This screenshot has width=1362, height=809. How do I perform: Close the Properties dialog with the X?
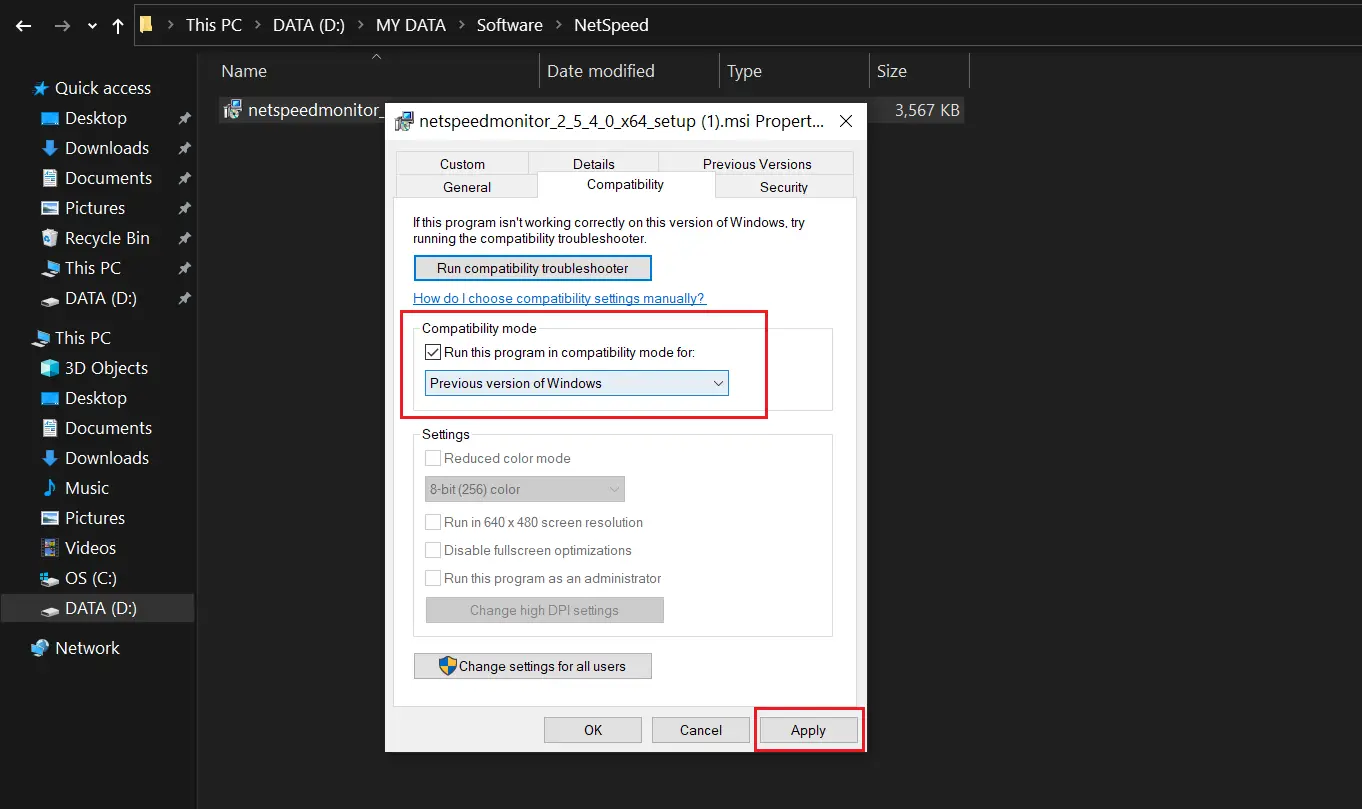point(845,122)
